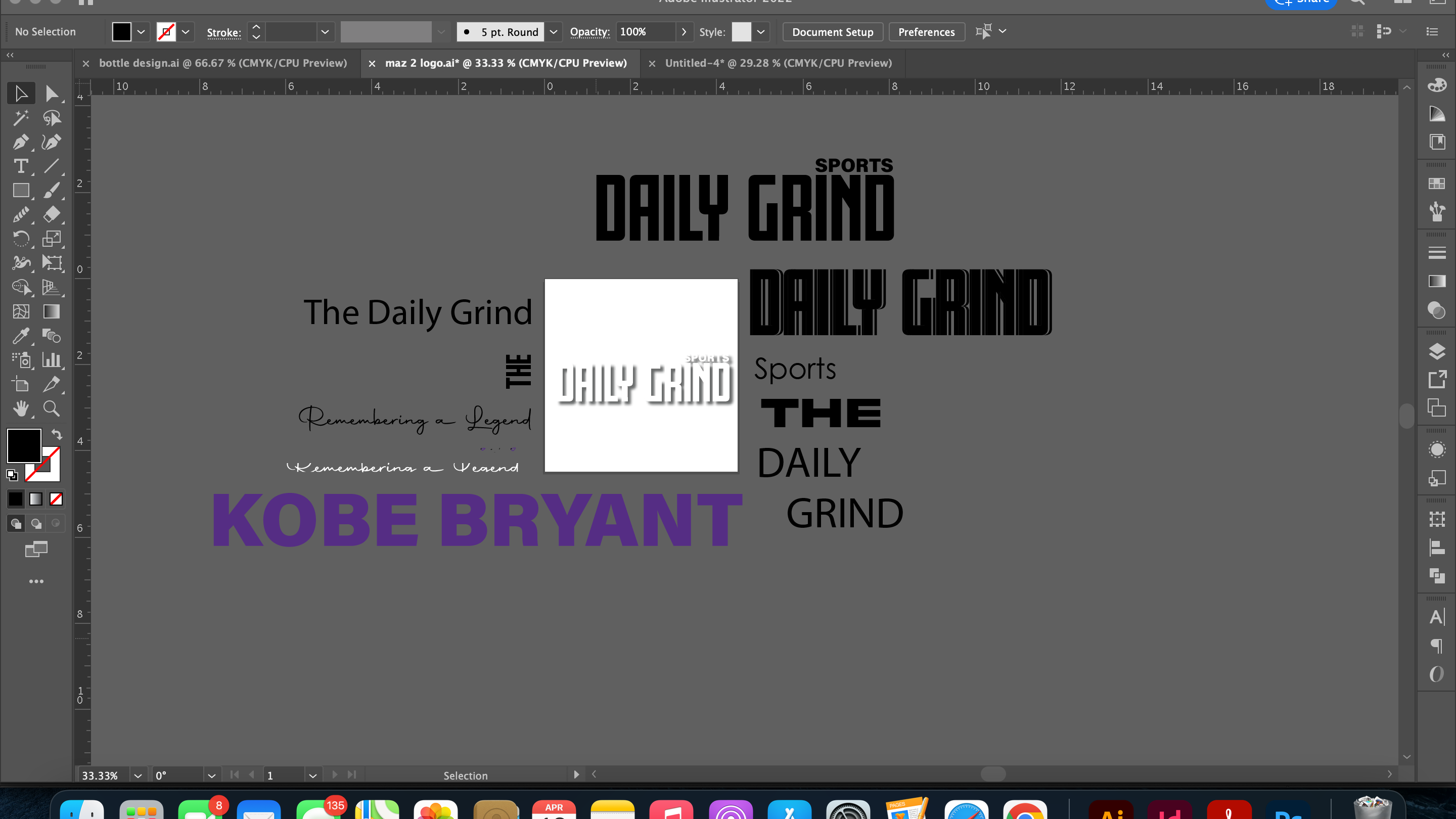Select the Type tool
Image resolution: width=1456 pixels, height=819 pixels.
coord(21,166)
